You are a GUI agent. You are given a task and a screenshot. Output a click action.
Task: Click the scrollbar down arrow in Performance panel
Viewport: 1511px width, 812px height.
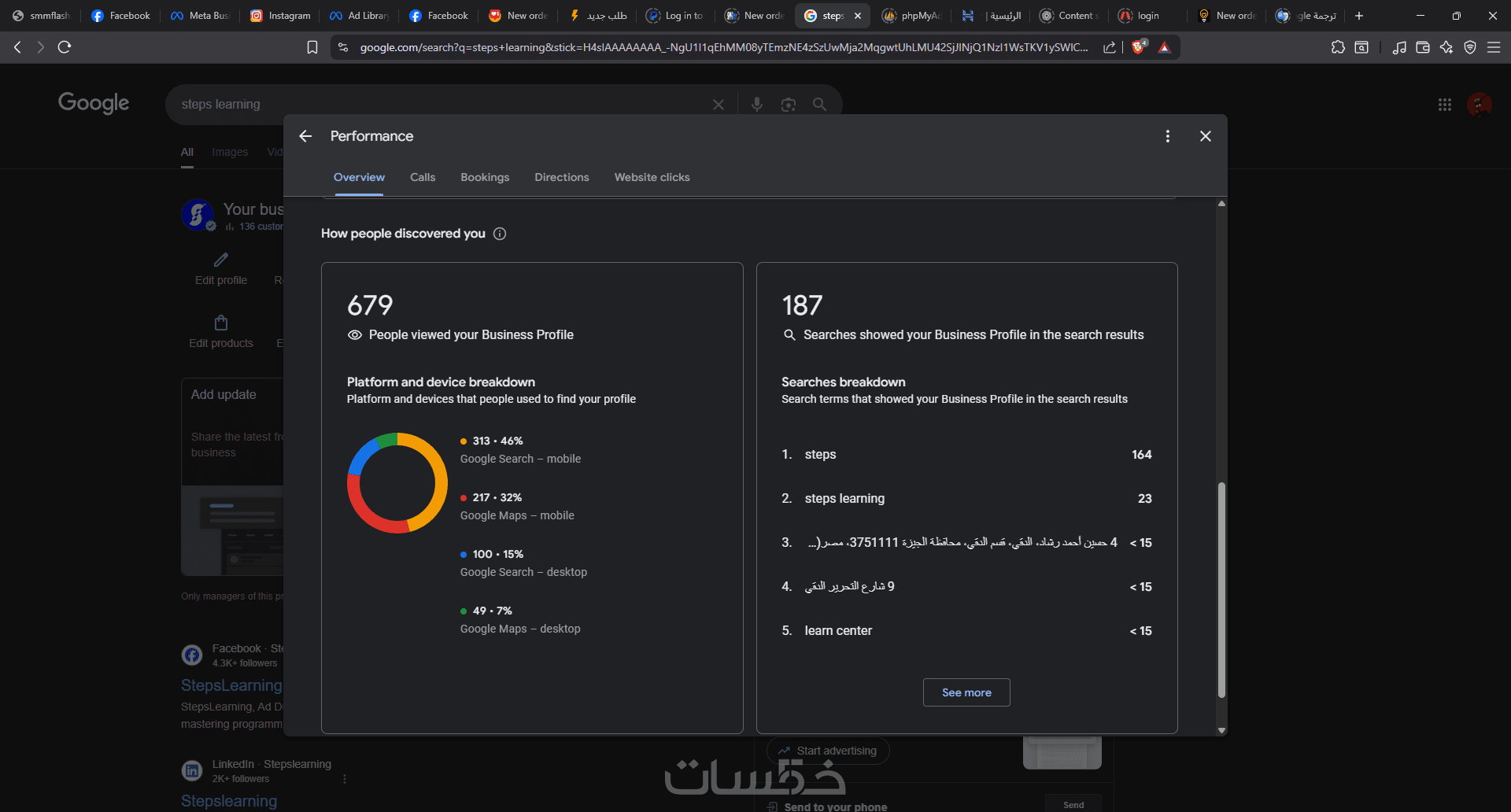click(x=1221, y=731)
